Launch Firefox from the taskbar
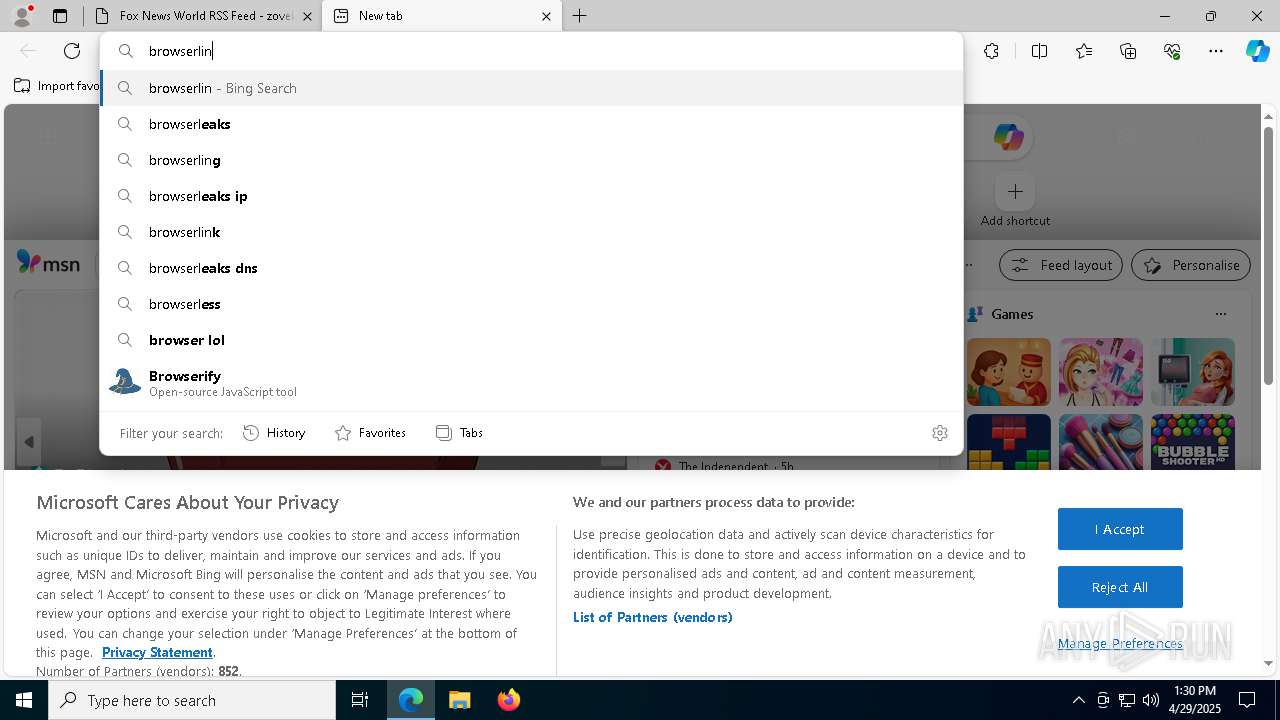Viewport: 1280px width, 720px height. click(508, 700)
